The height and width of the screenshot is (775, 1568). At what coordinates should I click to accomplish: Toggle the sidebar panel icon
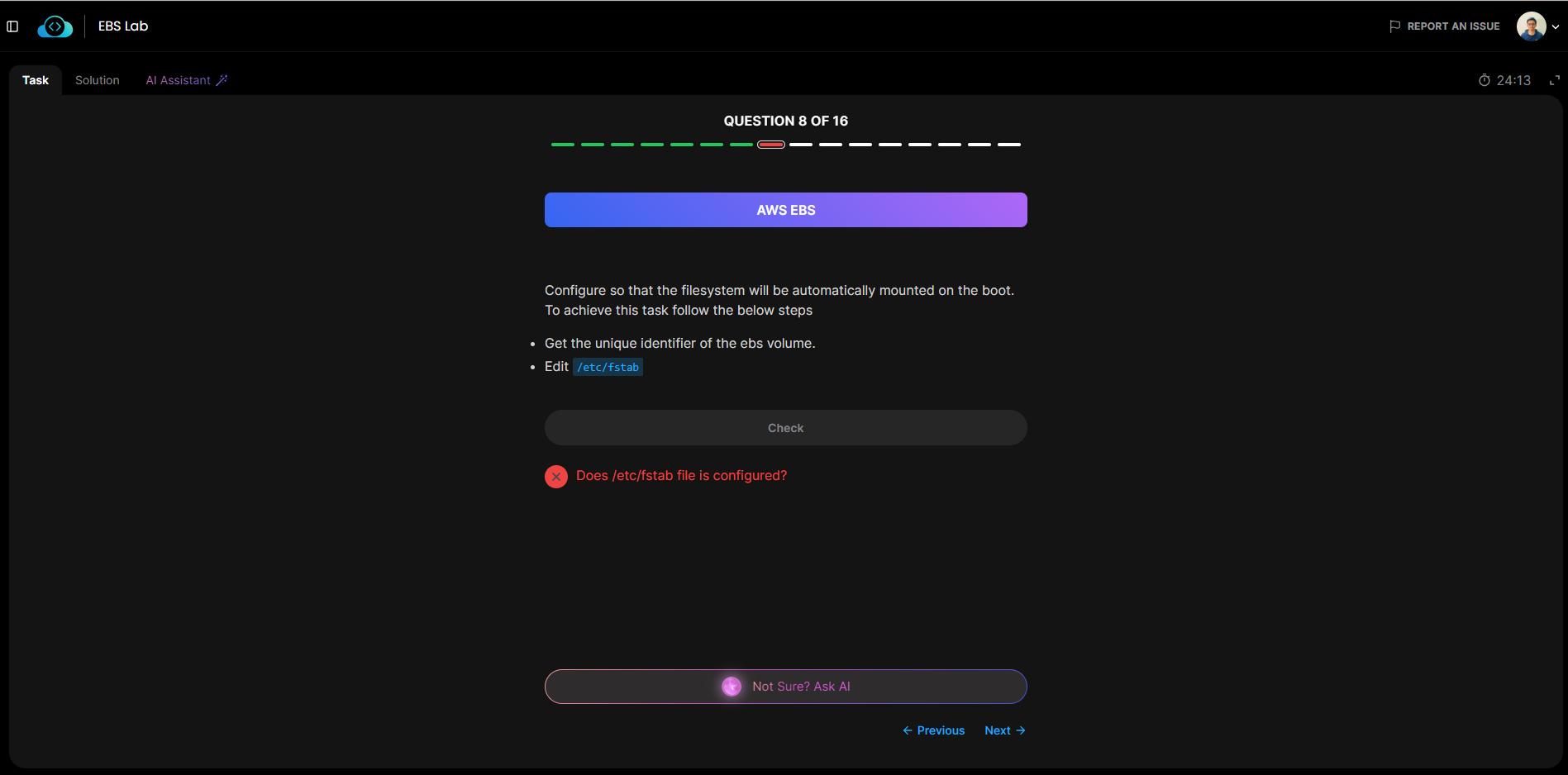(12, 26)
